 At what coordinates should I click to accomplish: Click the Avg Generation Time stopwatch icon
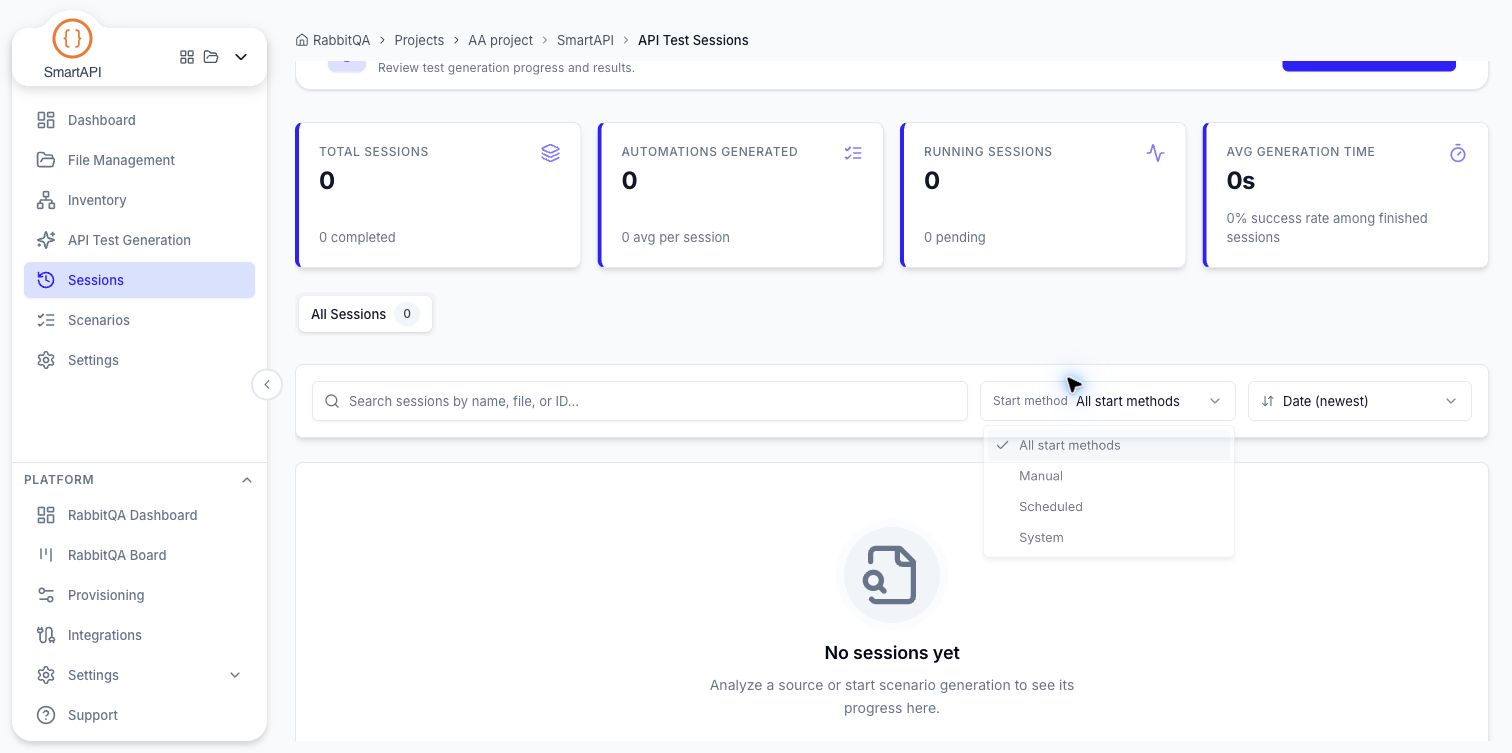click(1458, 153)
